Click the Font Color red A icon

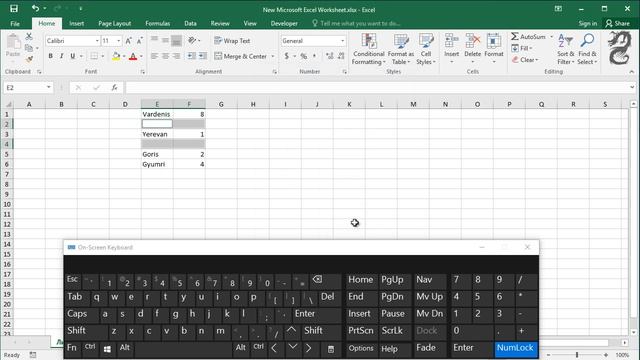click(133, 56)
